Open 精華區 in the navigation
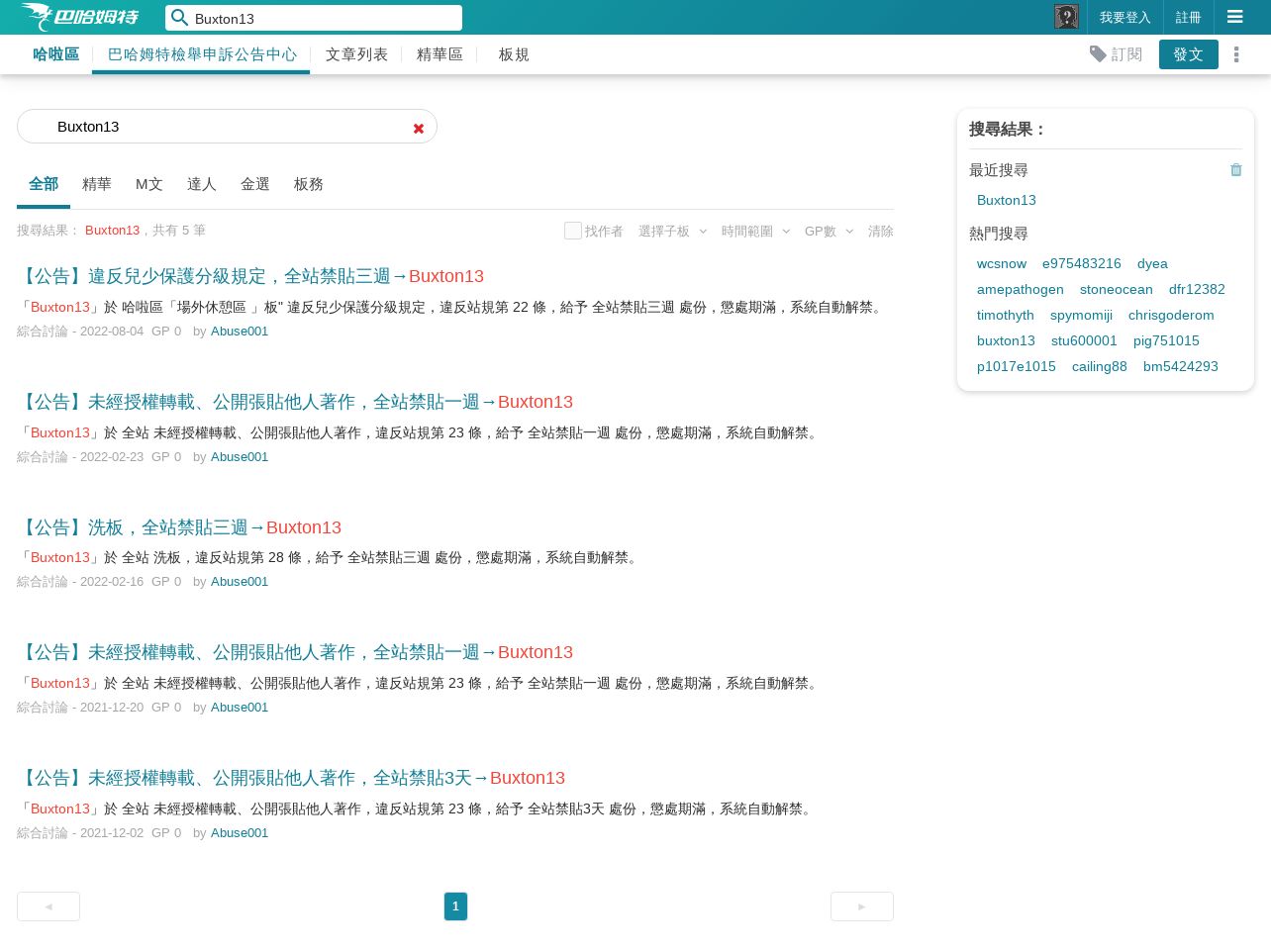Screen dimensions: 1271x952 pos(440,54)
